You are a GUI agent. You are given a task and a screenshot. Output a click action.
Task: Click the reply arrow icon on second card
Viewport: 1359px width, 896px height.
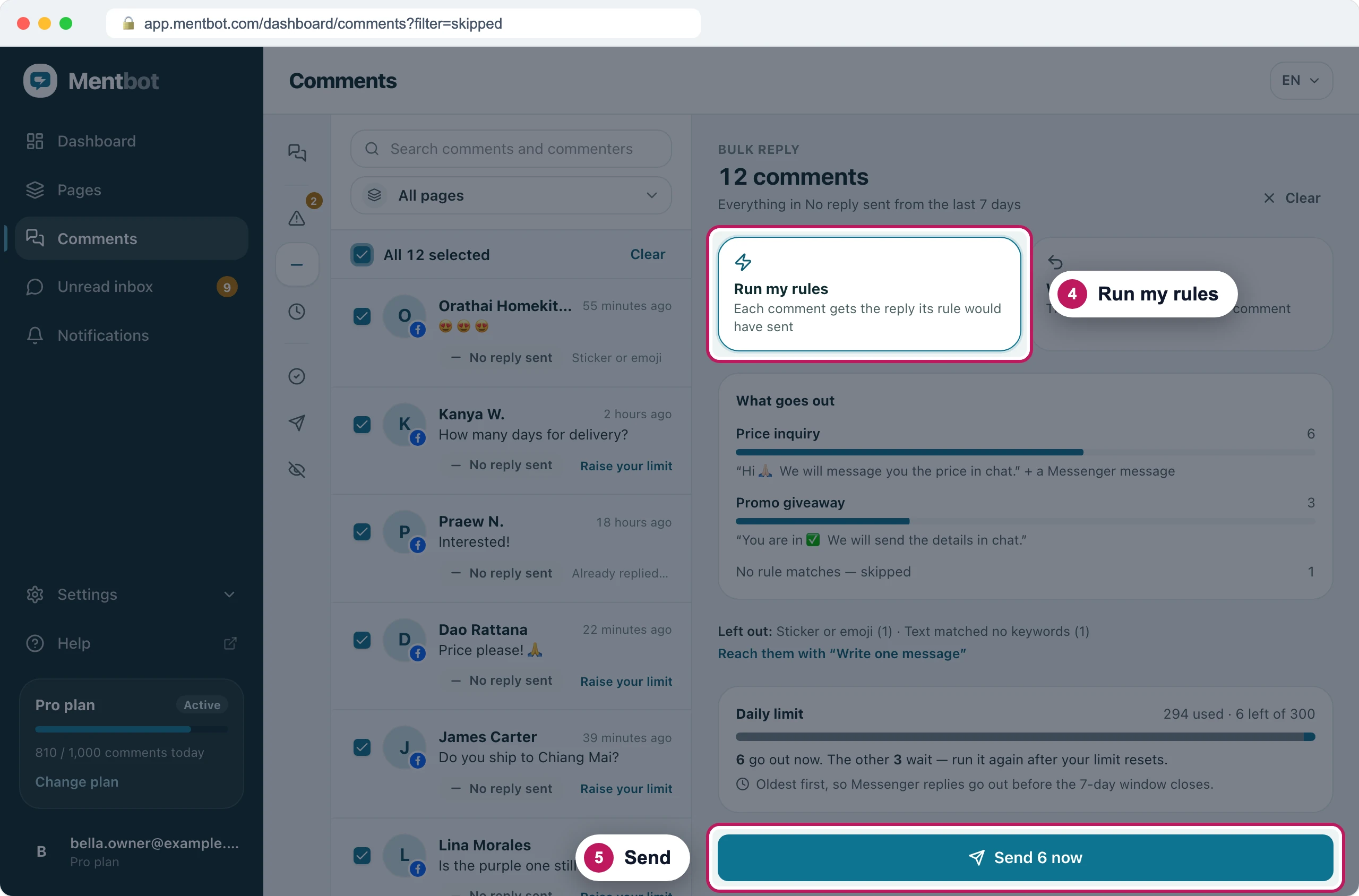click(1055, 262)
